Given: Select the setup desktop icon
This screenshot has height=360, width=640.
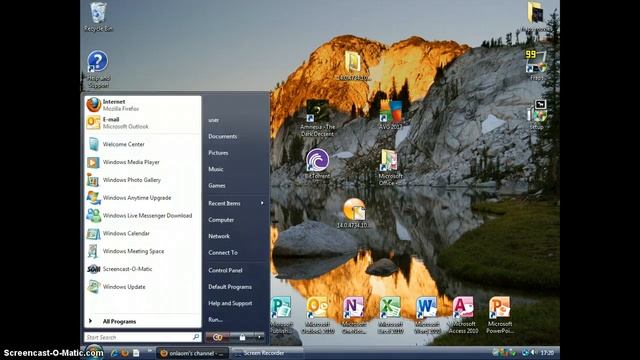Looking at the screenshot, I should point(538,115).
